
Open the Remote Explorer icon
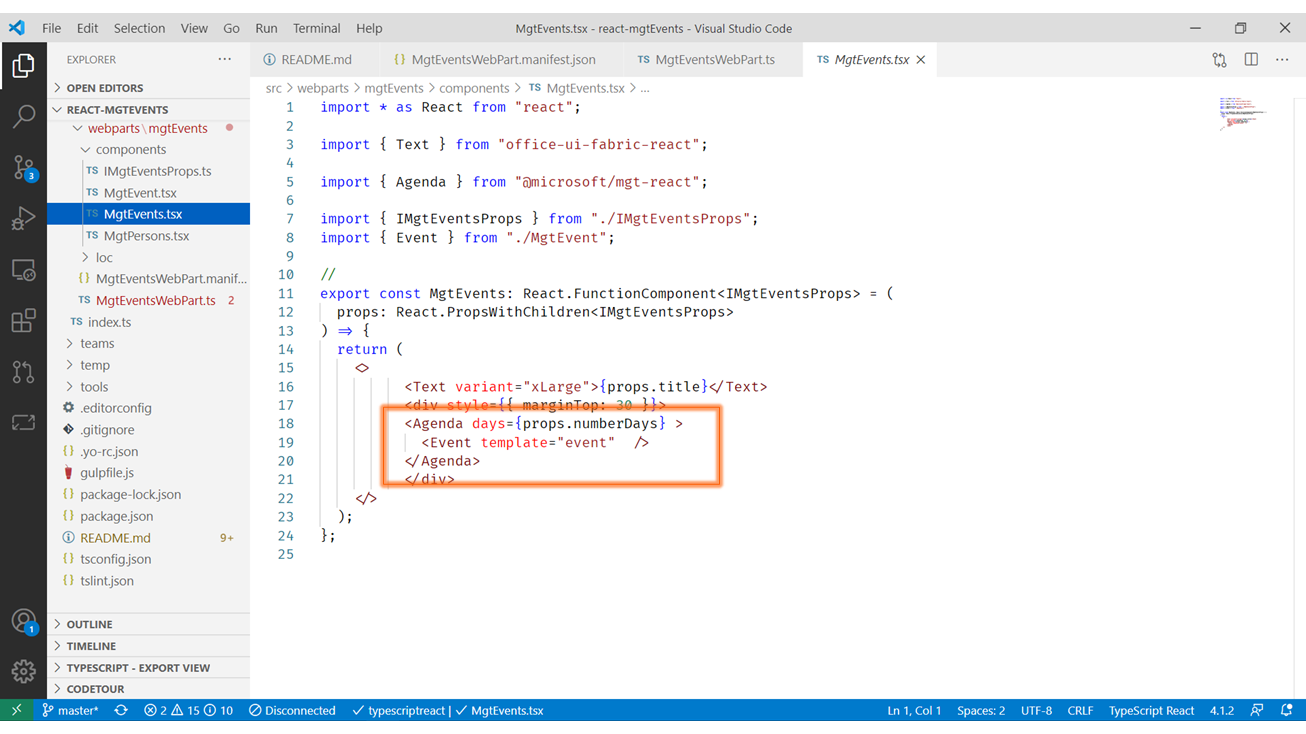point(23,270)
